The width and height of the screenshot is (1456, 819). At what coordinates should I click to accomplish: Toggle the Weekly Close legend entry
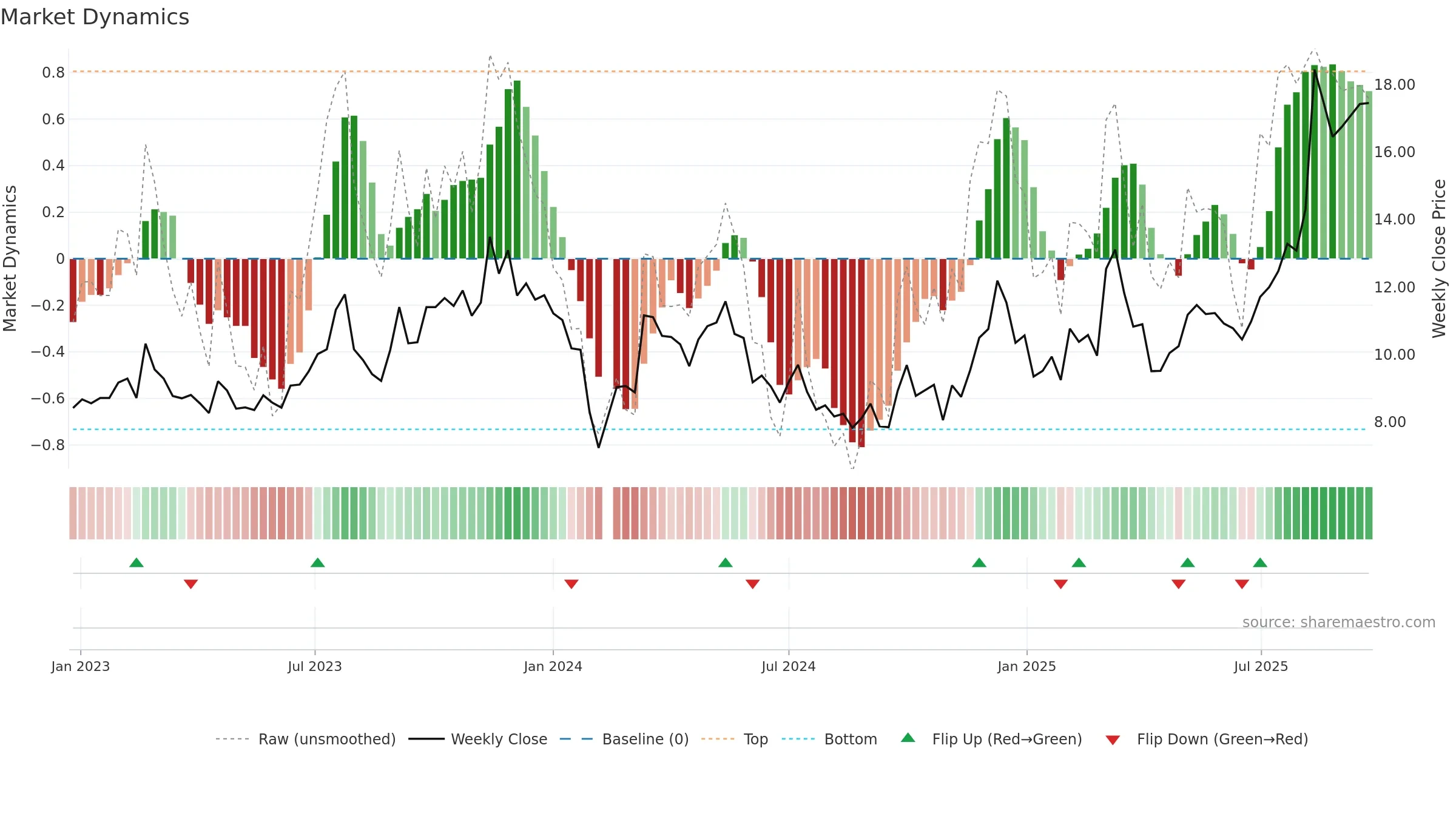pos(478,739)
